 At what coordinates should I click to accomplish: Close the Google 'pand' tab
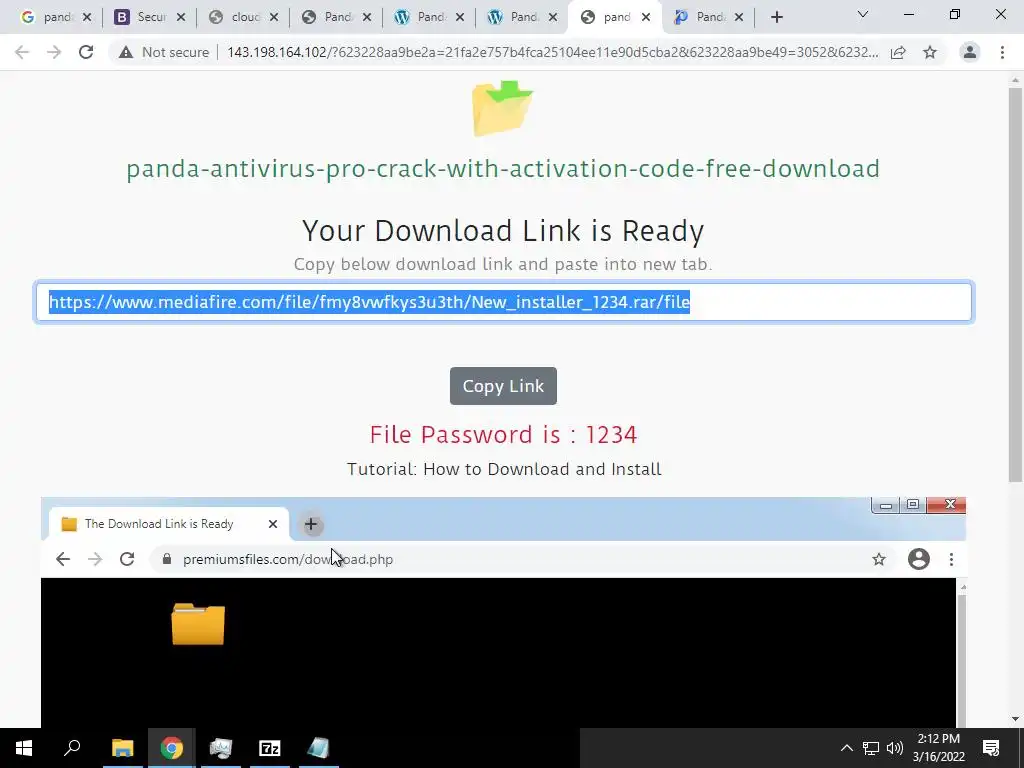click(87, 18)
